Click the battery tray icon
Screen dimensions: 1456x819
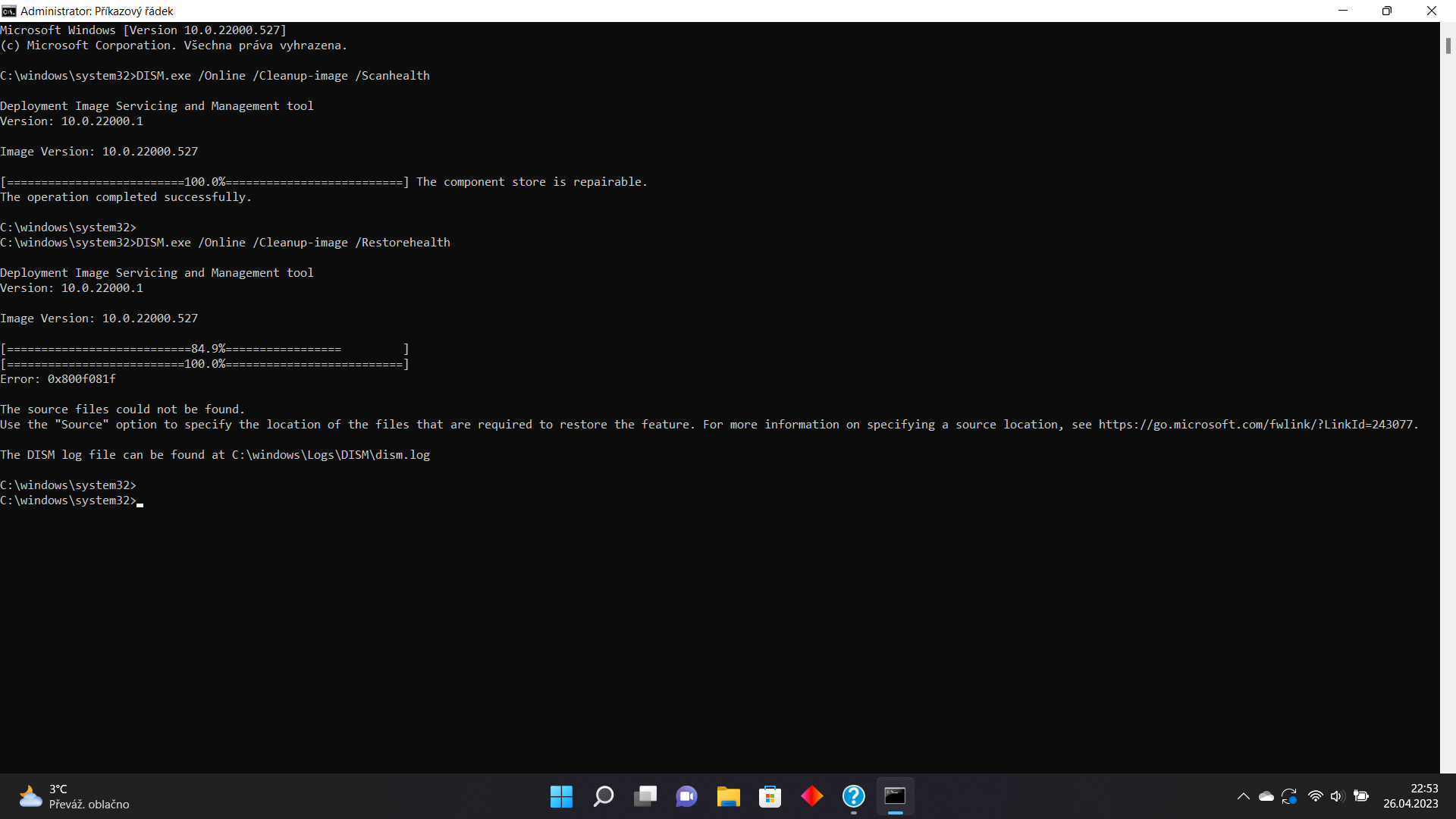(x=1361, y=796)
